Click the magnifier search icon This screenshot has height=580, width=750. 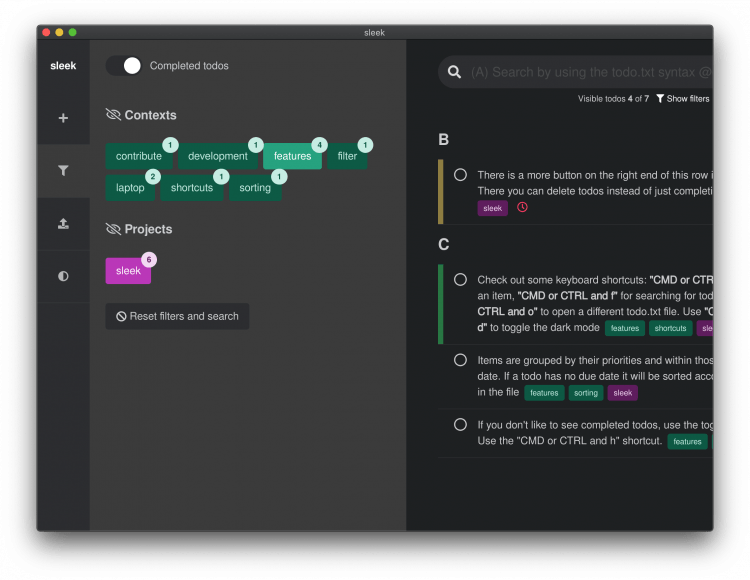tap(454, 72)
